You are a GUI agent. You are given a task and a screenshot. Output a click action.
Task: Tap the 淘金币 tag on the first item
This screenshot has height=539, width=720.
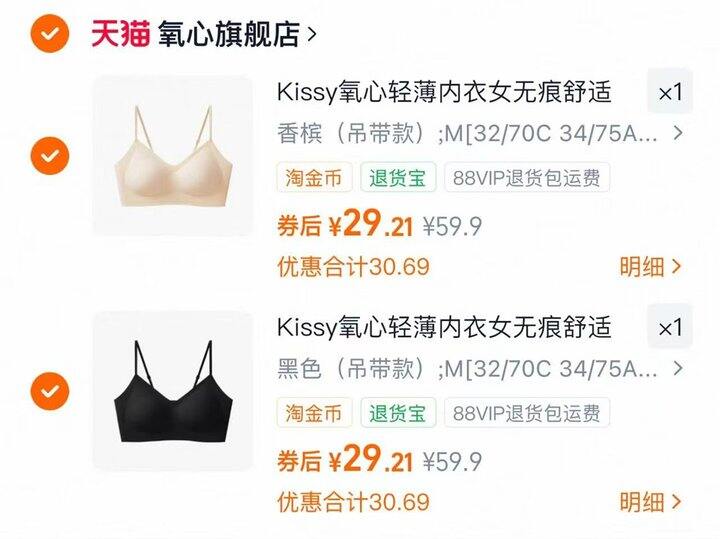314,177
